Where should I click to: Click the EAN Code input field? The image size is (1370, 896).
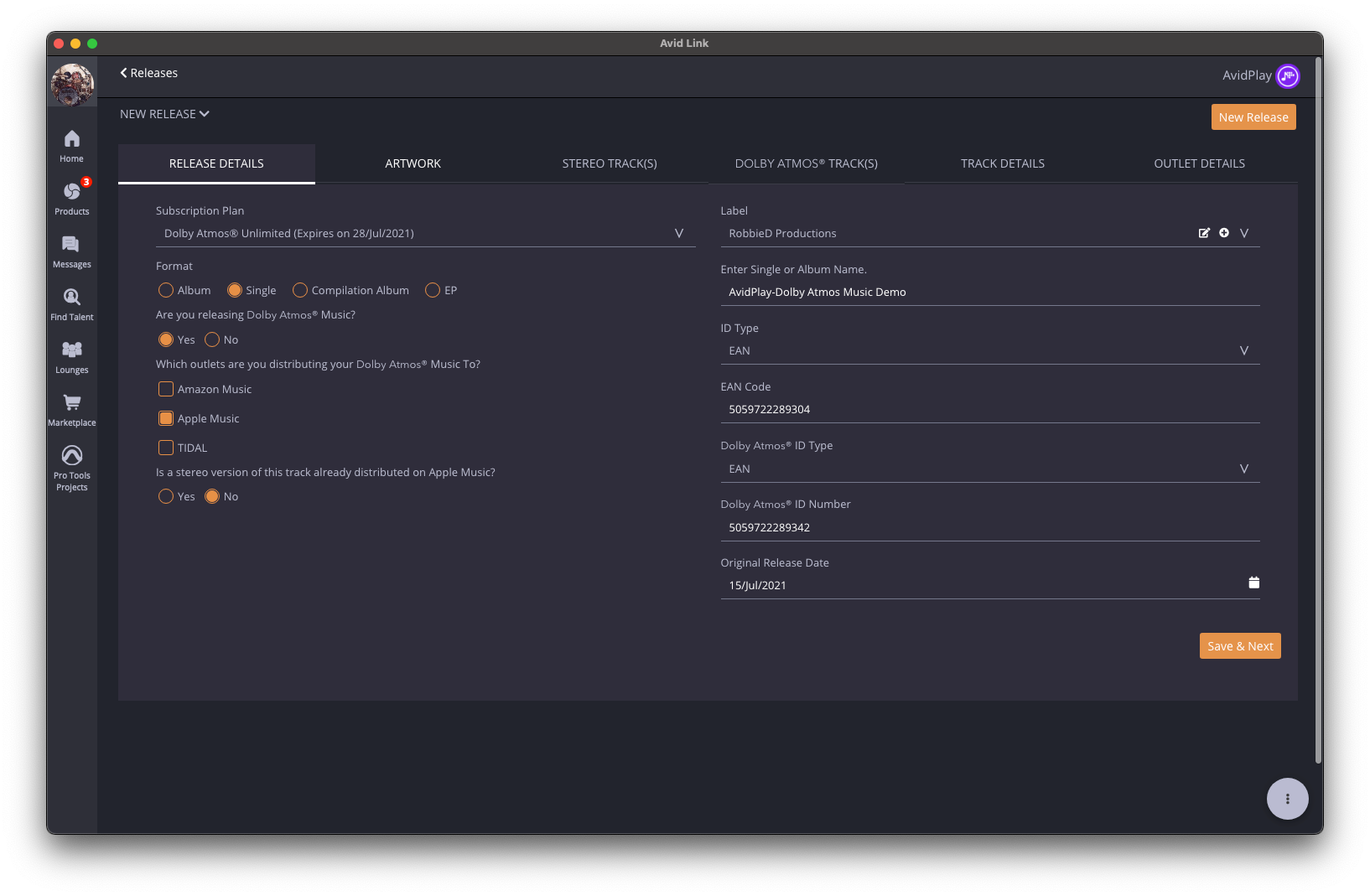[990, 410]
